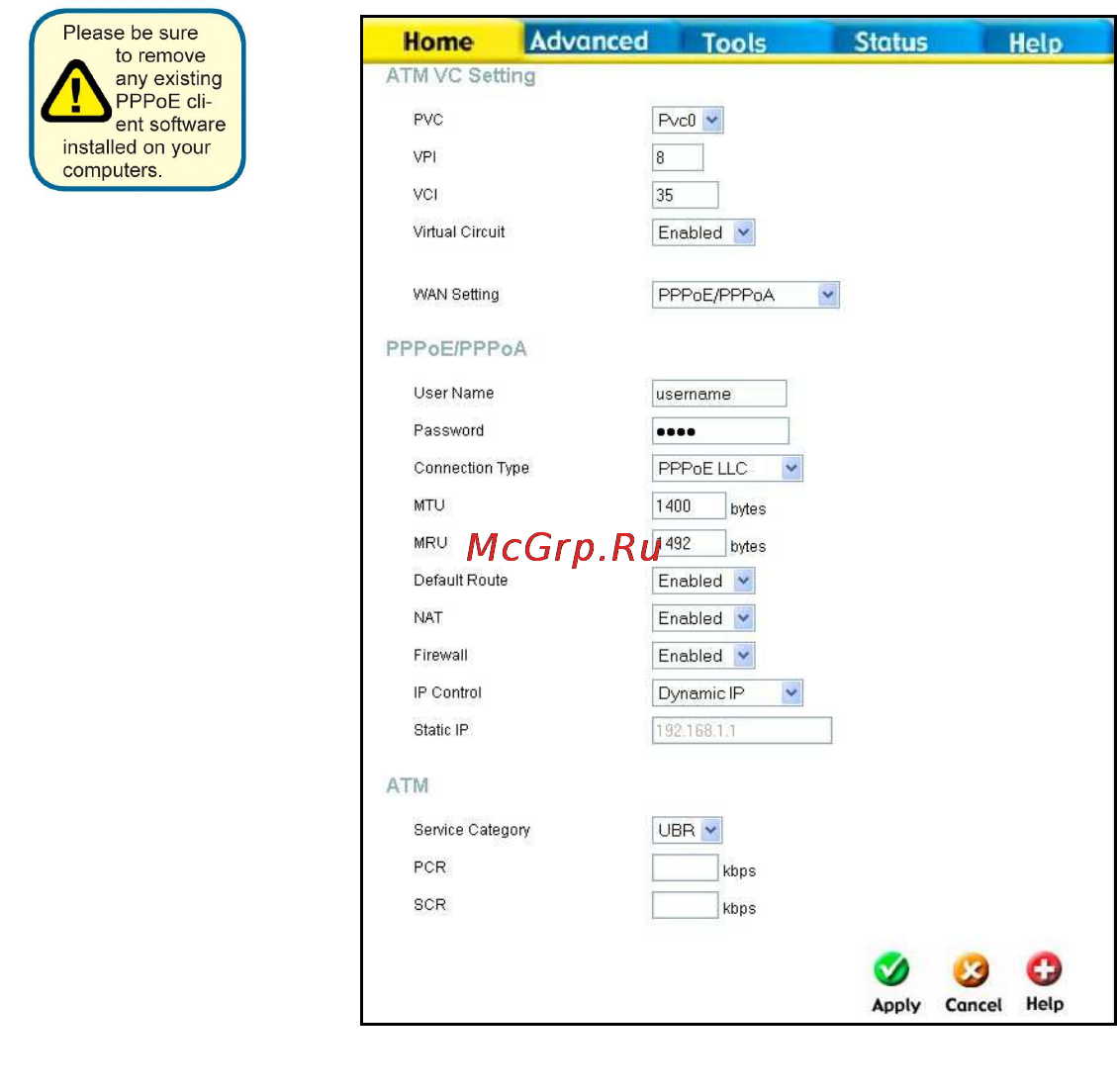This screenshot has height=1092, width=1117.
Task: Switch to the Home tab
Action: click(437, 42)
